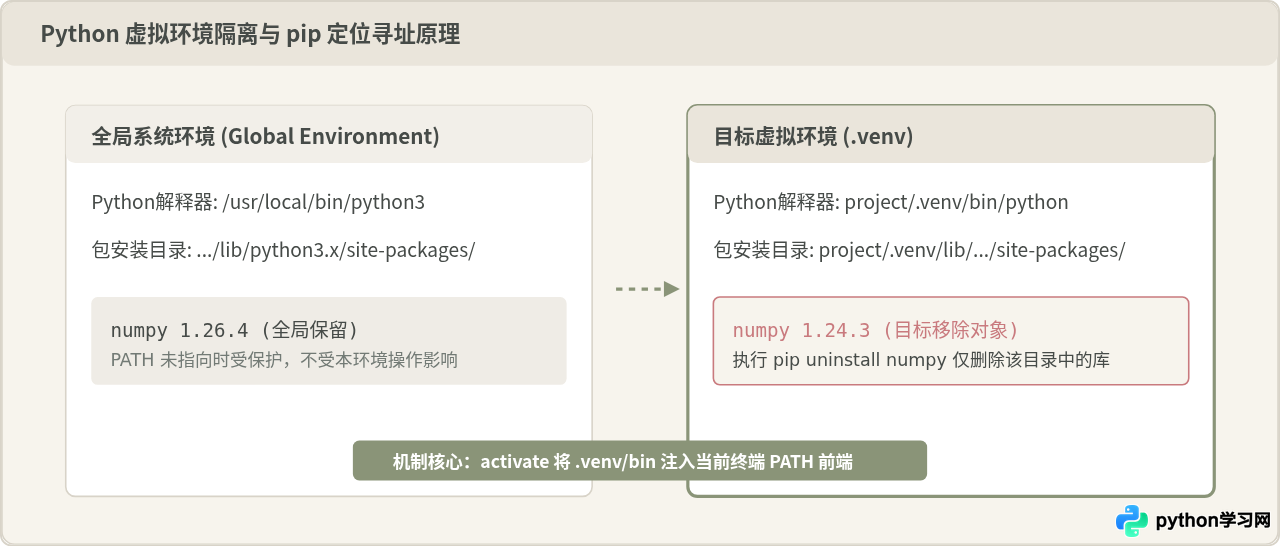1280x547 pixels.
Task: Click the title "Python 虚拟环境隔离与 pip 定位寻址原理"
Action: [250, 34]
